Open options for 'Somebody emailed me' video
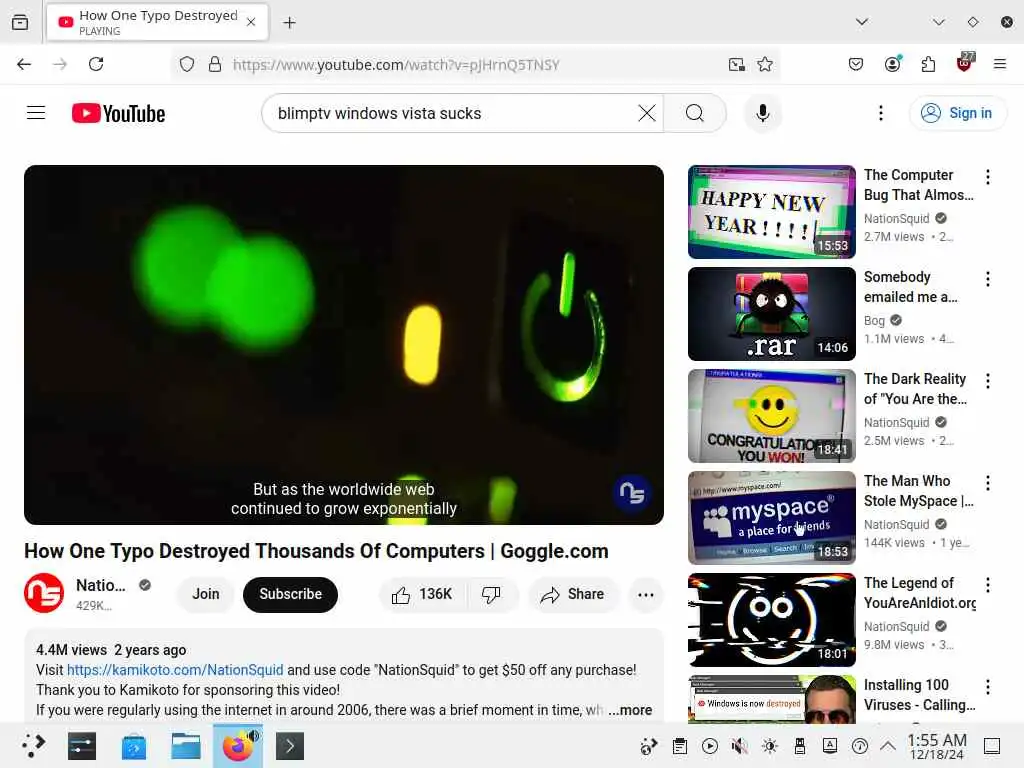Image resolution: width=1024 pixels, height=768 pixels. [987, 279]
